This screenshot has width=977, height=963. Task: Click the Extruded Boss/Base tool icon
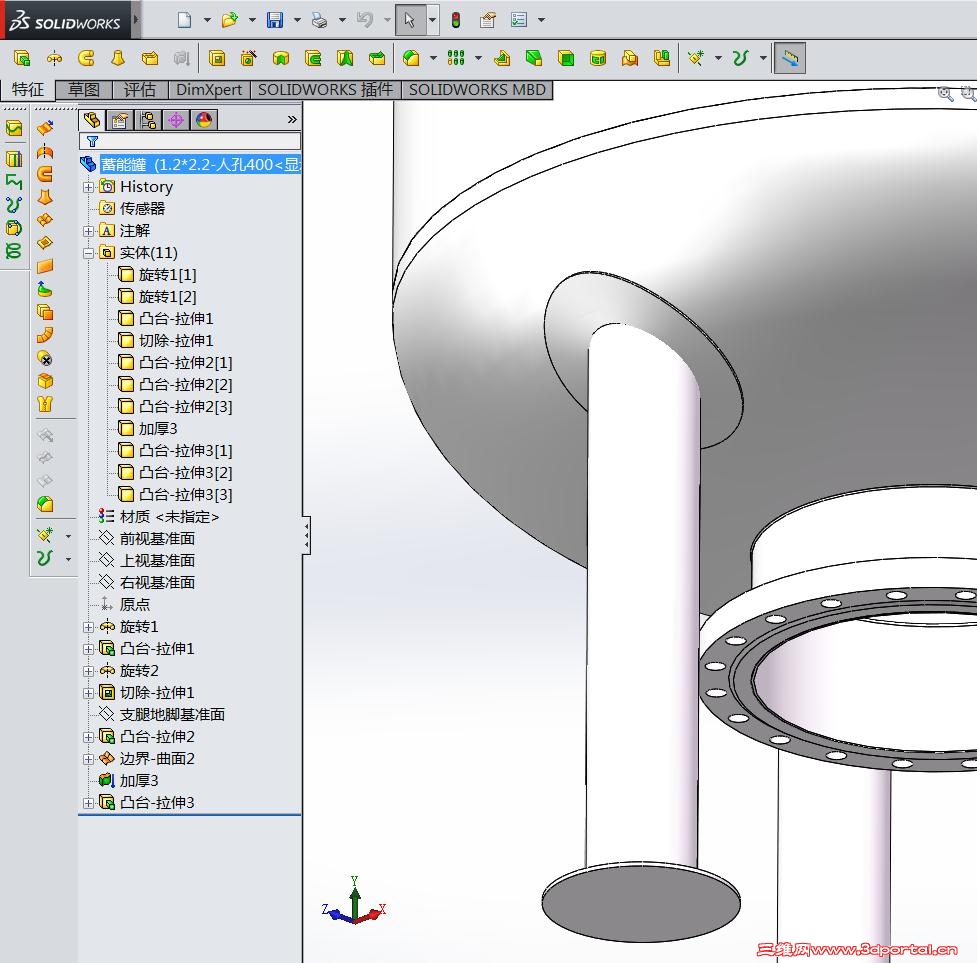point(22,58)
